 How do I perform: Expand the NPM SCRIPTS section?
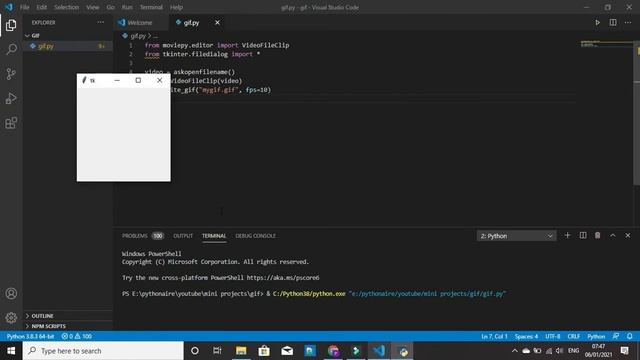coord(67,326)
